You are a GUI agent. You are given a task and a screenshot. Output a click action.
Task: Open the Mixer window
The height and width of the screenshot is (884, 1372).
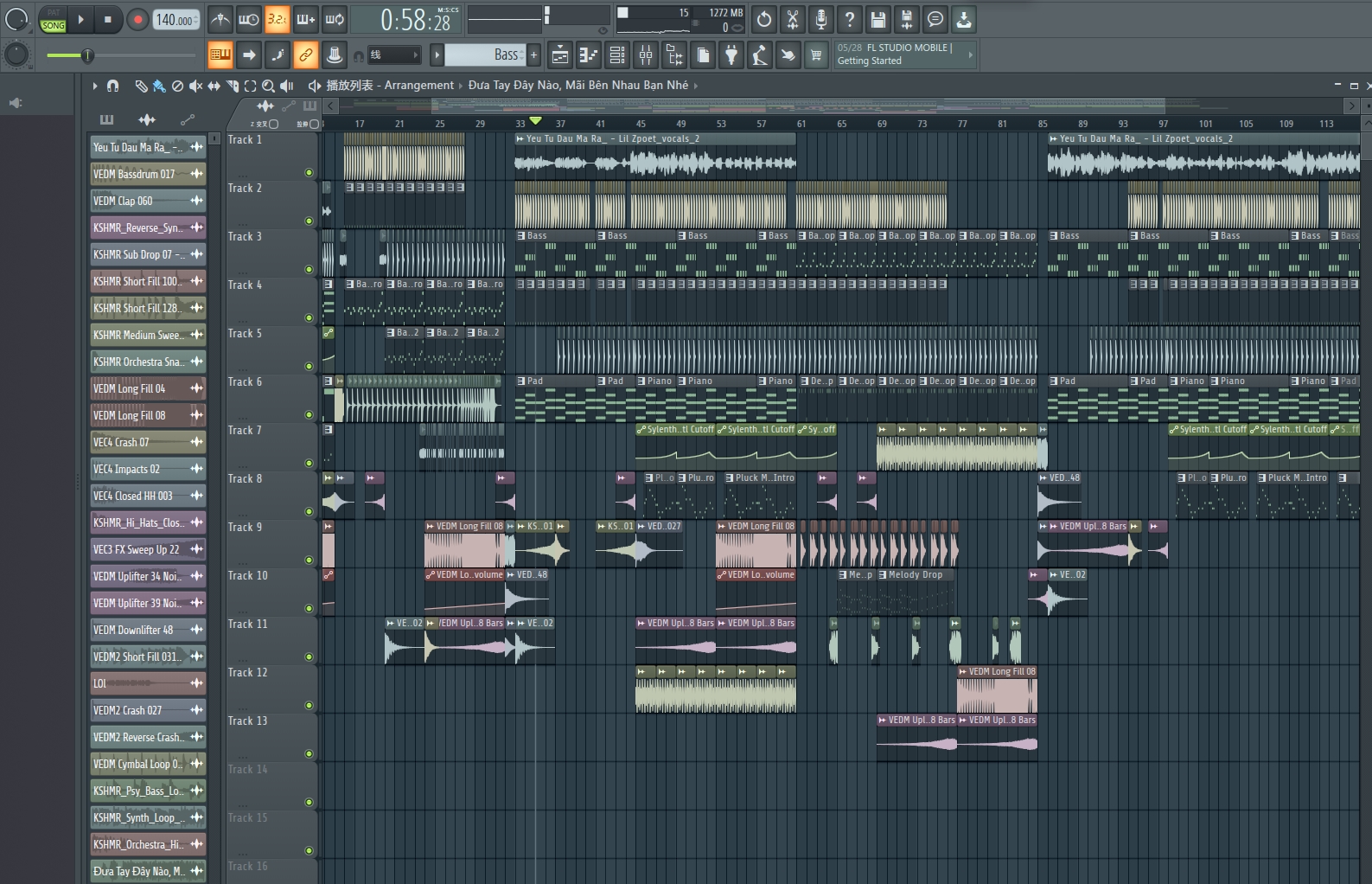[646, 55]
